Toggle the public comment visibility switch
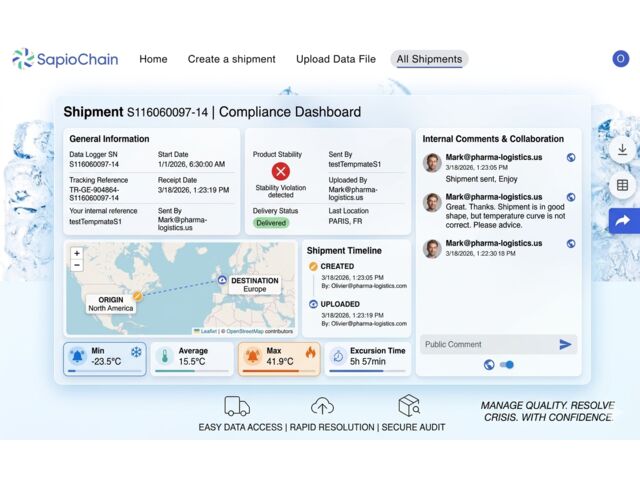Image resolution: width=640 pixels, height=480 pixels. point(507,365)
